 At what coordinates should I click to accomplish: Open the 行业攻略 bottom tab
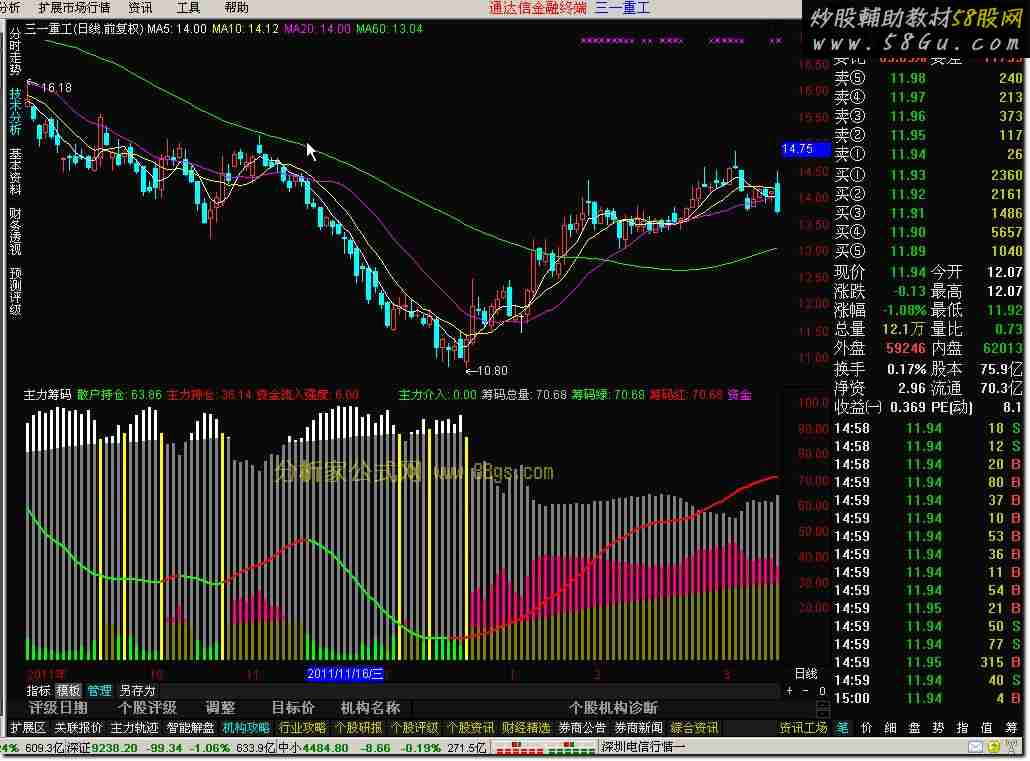pos(302,728)
